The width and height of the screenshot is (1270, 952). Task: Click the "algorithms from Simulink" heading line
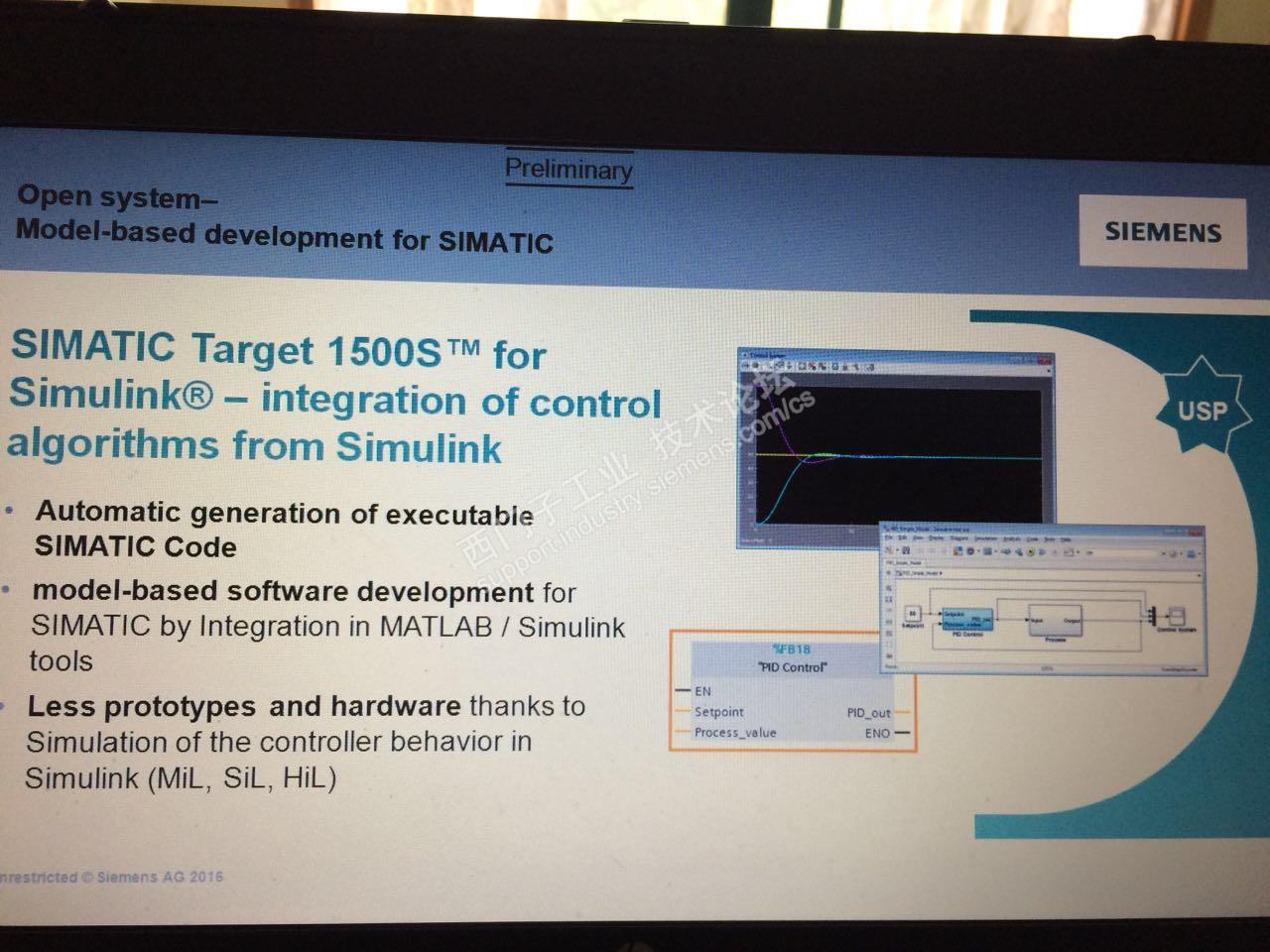[254, 445]
